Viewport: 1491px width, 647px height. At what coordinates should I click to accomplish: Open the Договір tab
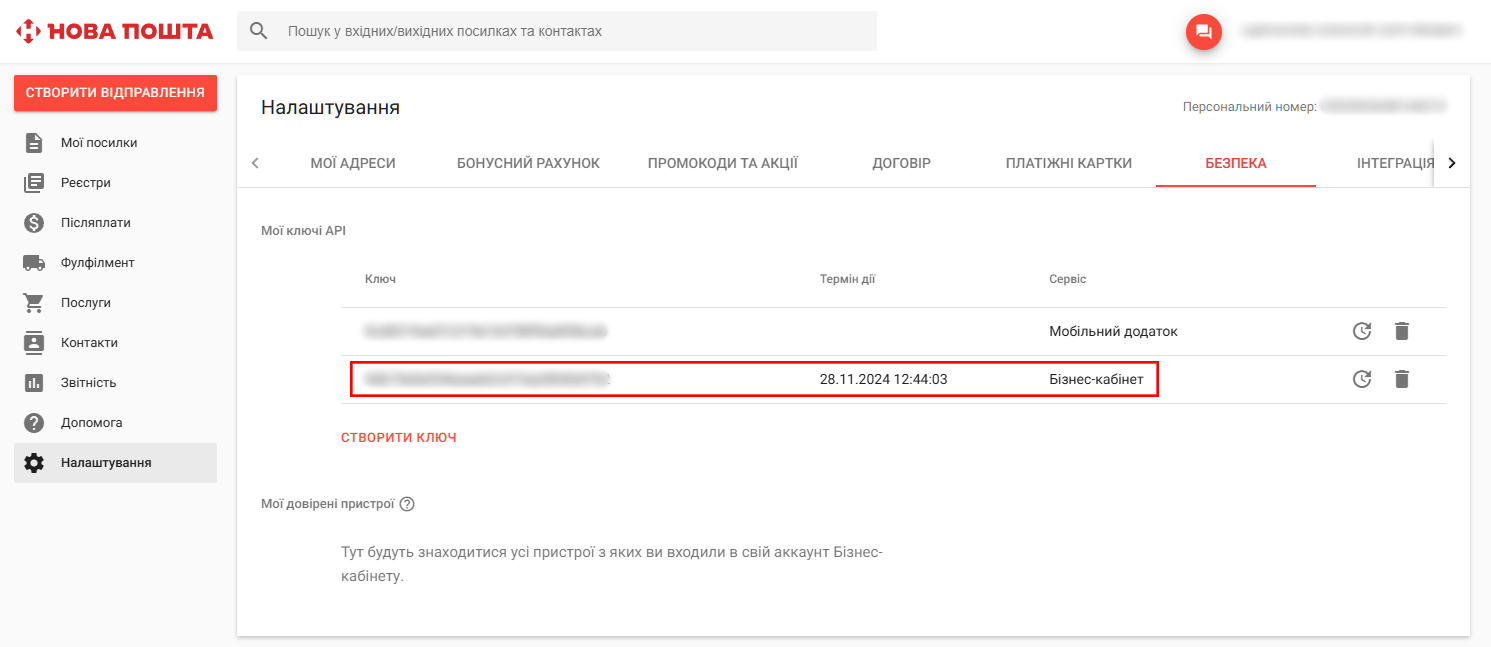(x=901, y=163)
